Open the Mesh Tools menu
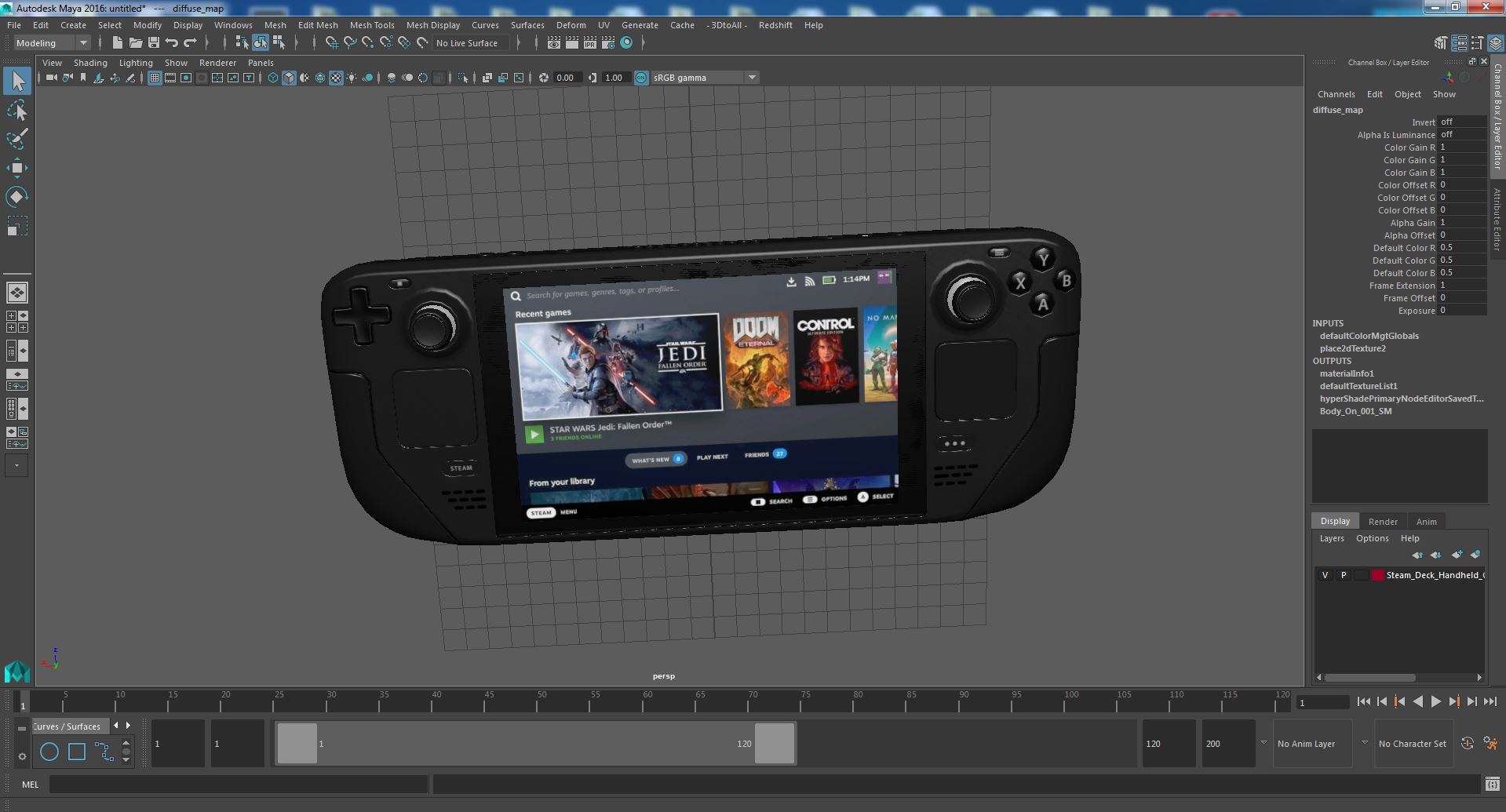Screen dimensions: 1506x812 [372, 25]
